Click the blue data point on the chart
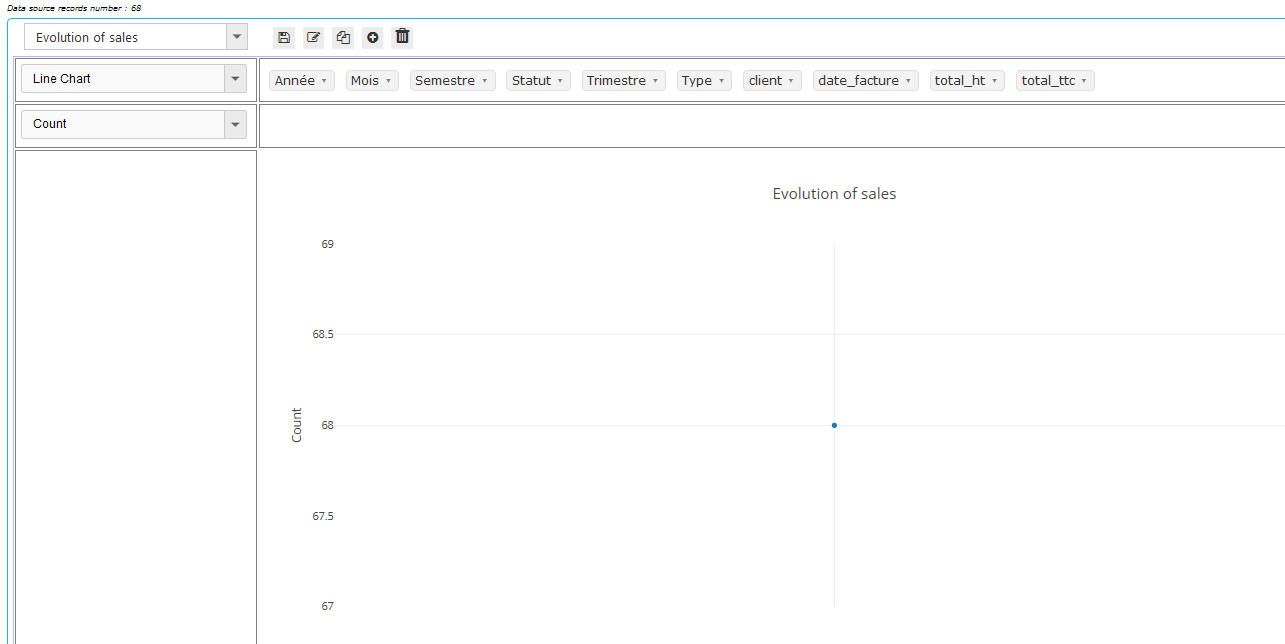 tap(834, 425)
